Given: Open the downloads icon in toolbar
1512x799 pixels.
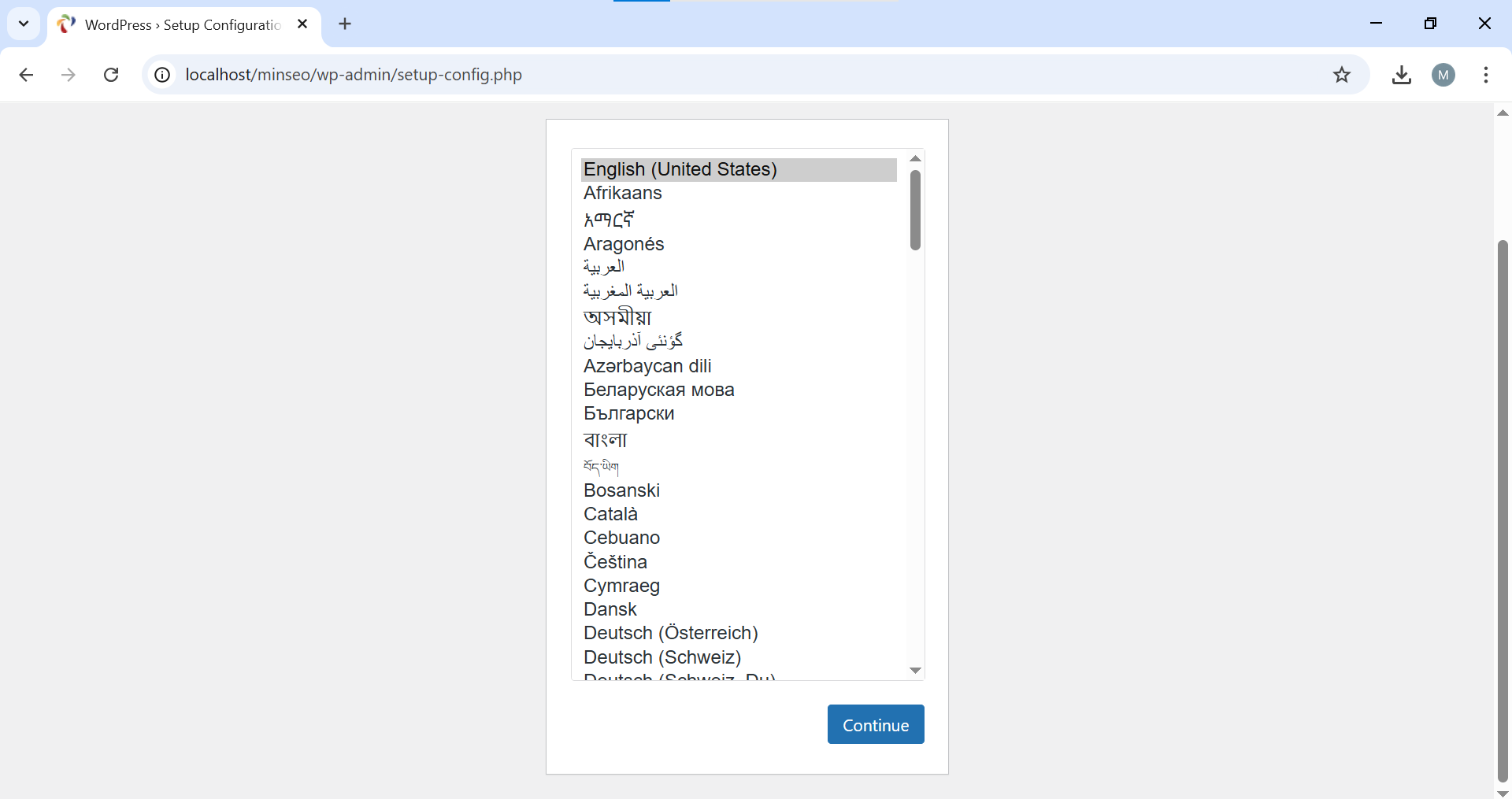Looking at the screenshot, I should [1401, 75].
